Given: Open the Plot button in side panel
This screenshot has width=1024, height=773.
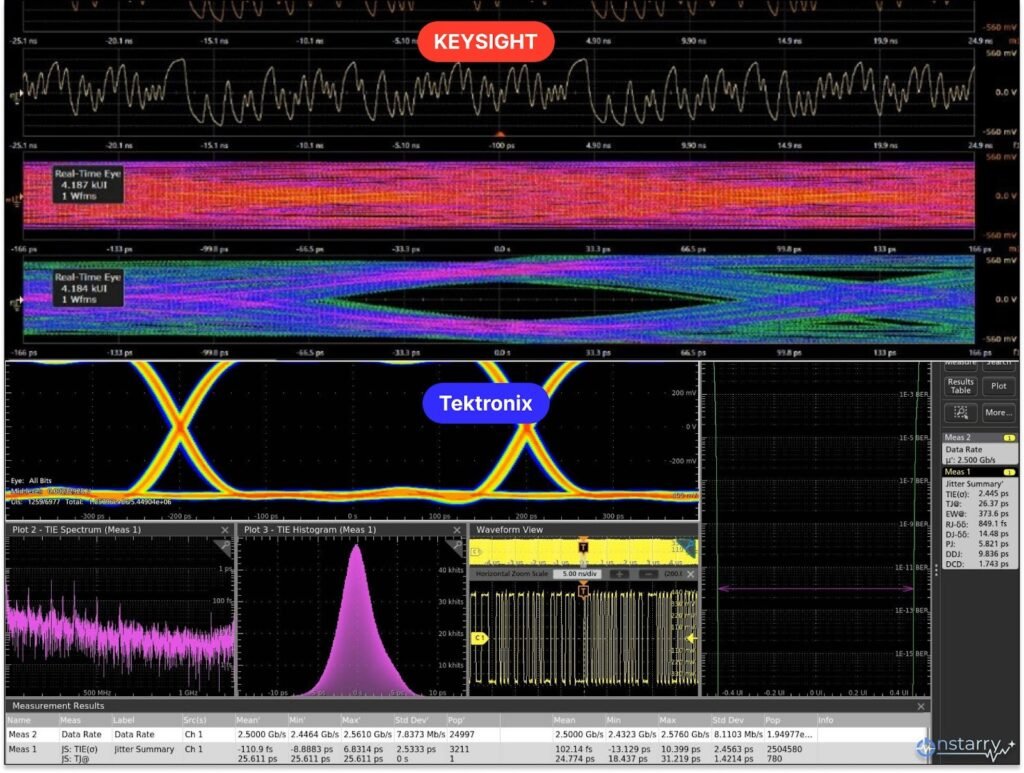Looking at the screenshot, I should click(x=997, y=385).
